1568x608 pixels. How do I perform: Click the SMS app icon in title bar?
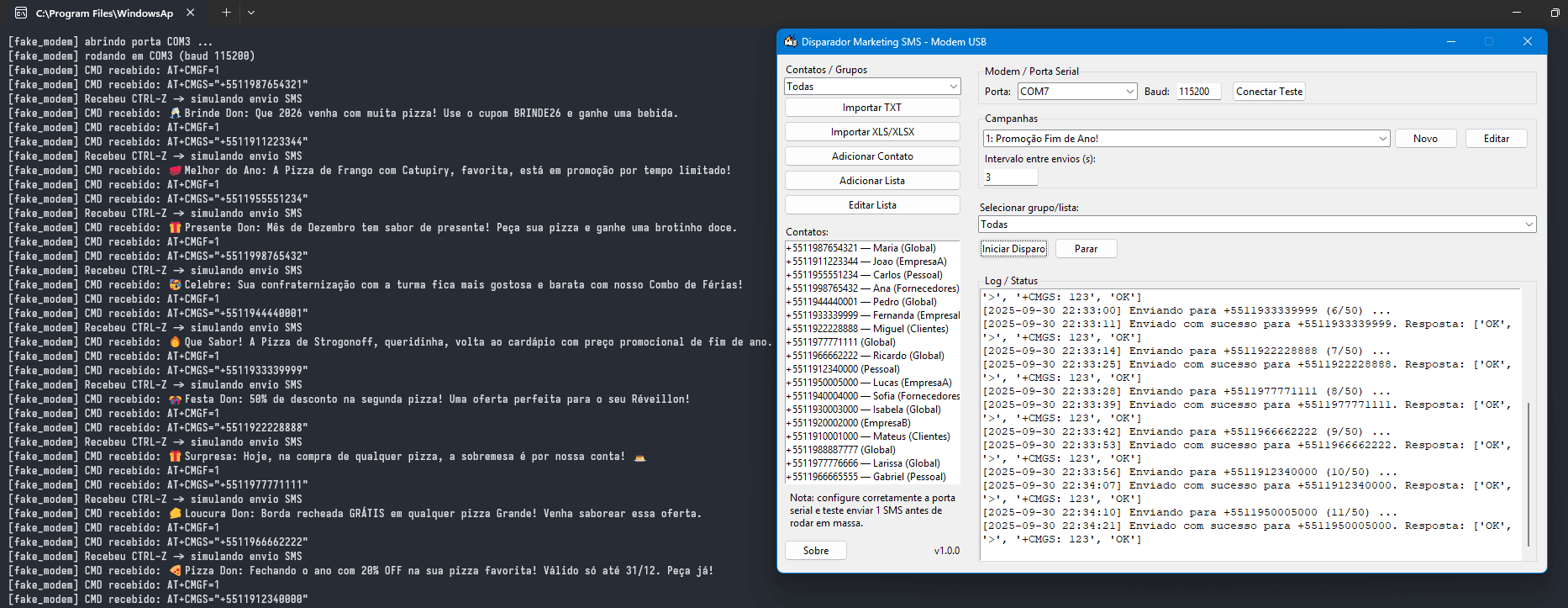tap(790, 41)
